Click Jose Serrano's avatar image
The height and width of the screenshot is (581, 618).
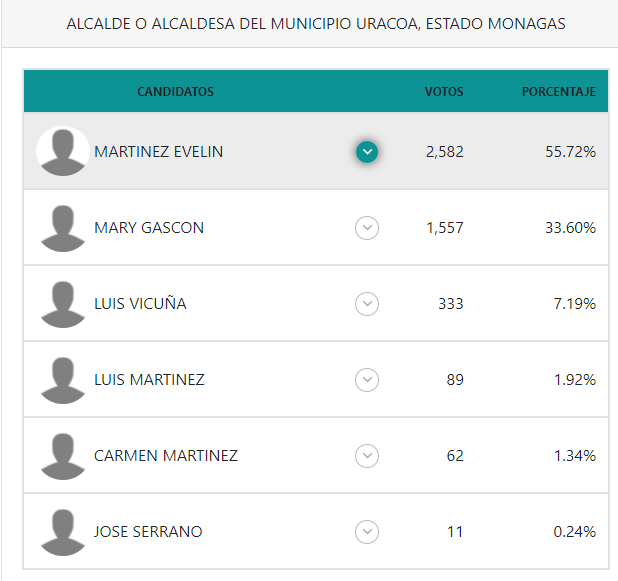pyautogui.click(x=63, y=533)
